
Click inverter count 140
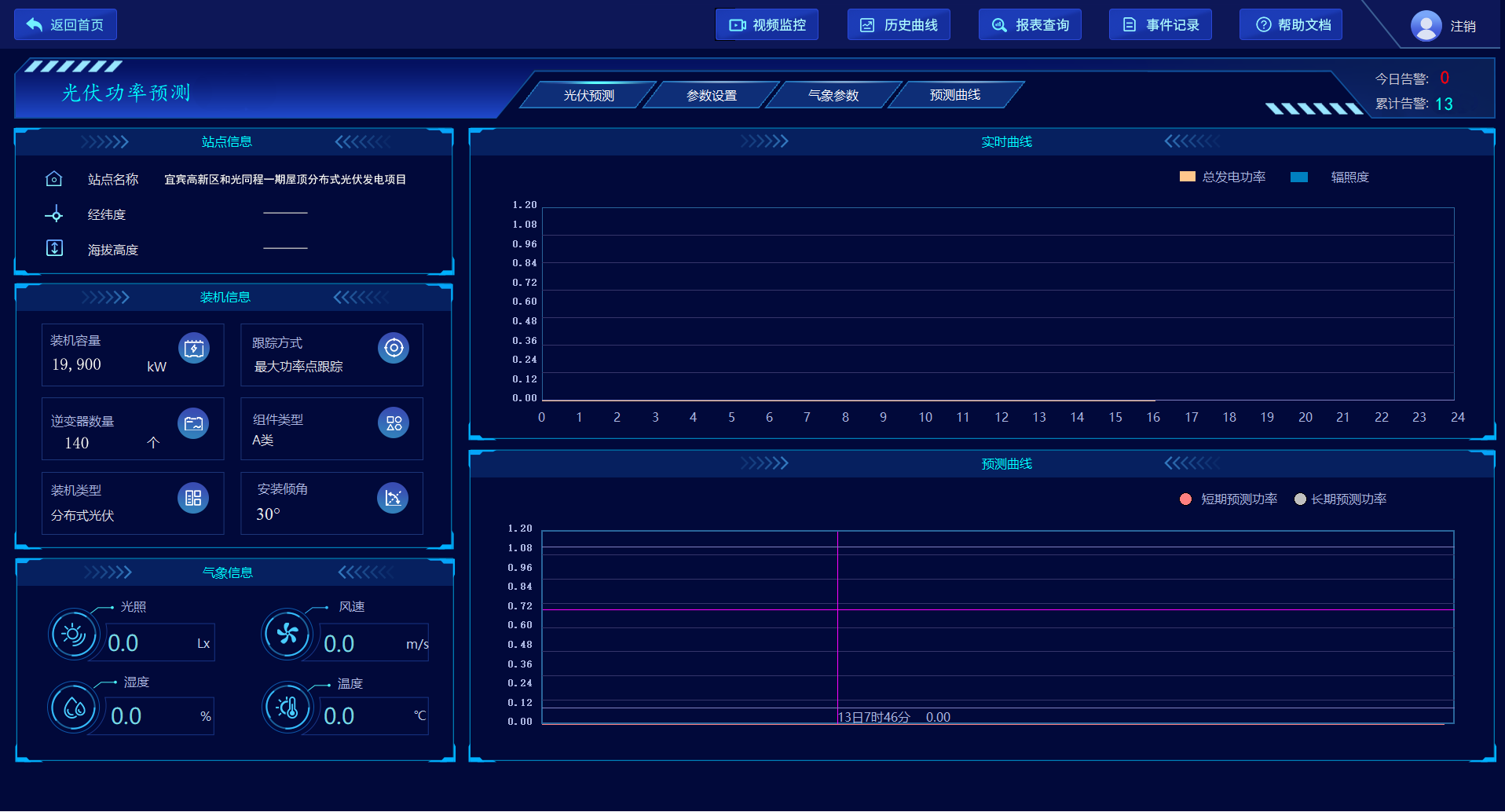click(76, 443)
